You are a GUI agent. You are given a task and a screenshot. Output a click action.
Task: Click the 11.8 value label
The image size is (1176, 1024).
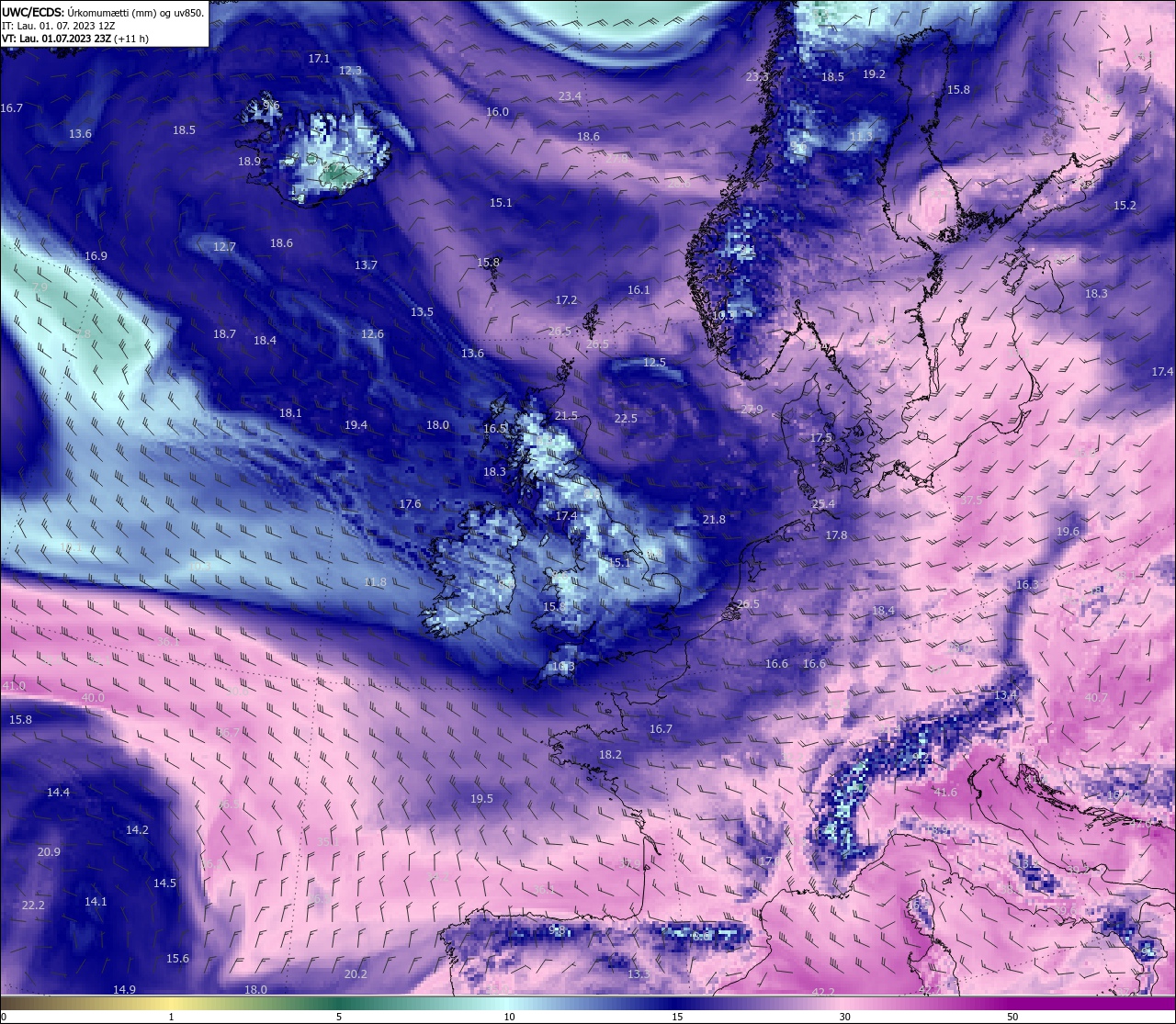click(375, 582)
